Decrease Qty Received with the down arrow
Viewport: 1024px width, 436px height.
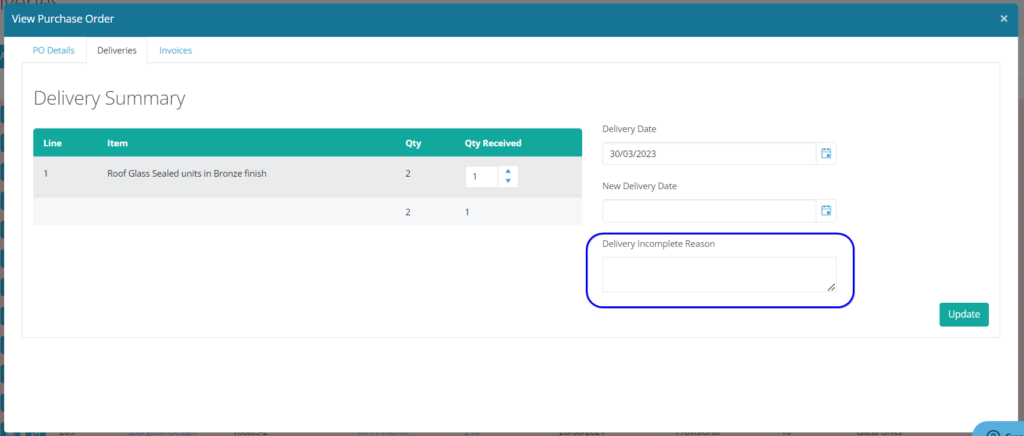(x=508, y=181)
